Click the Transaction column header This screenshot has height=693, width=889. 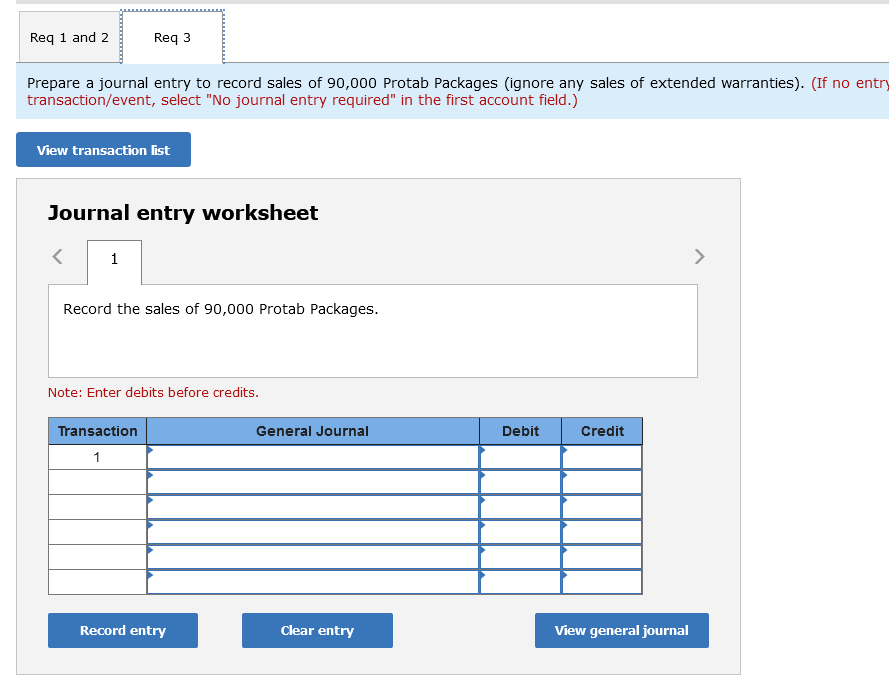coord(98,431)
